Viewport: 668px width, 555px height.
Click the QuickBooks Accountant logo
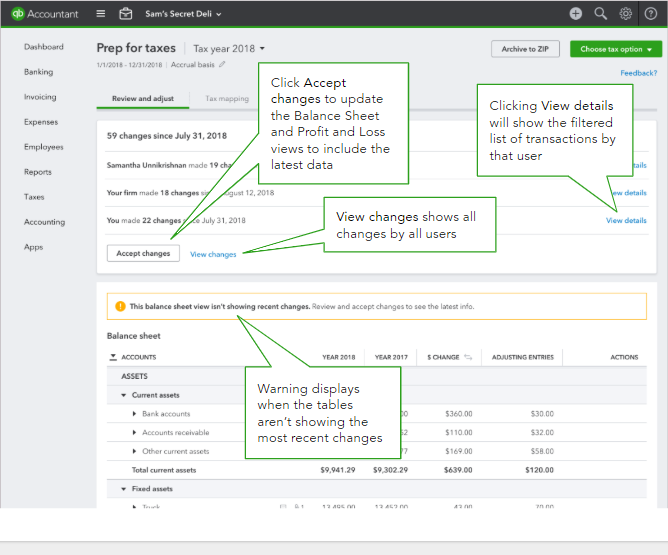(45, 14)
